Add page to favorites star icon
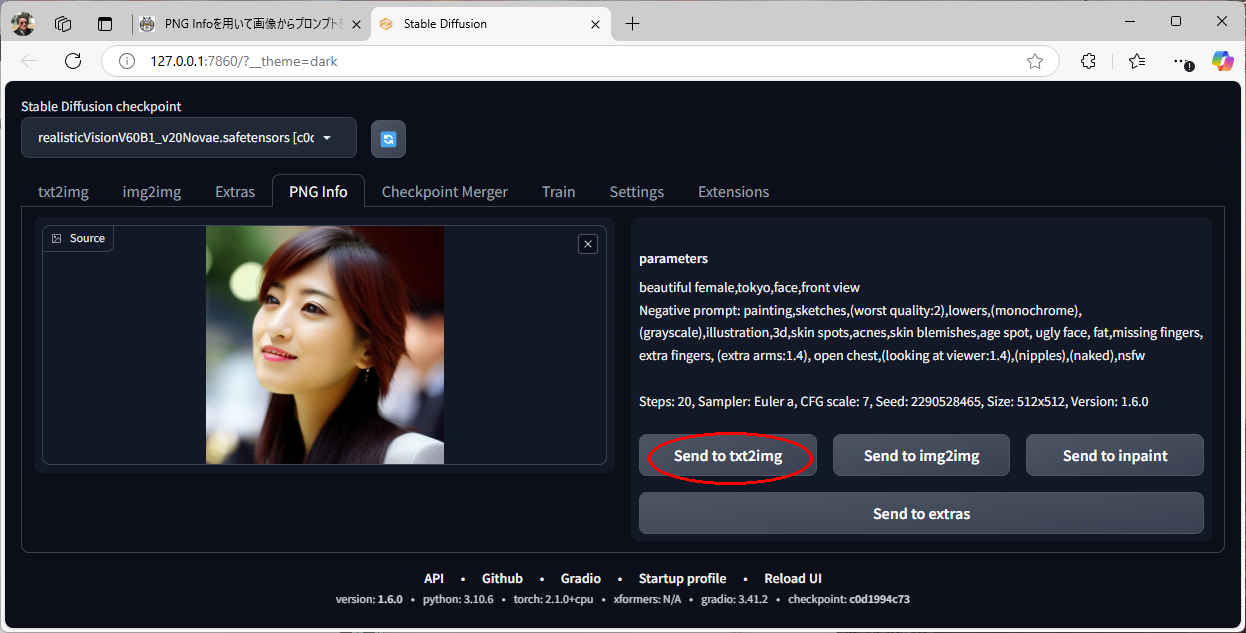 1035,61
